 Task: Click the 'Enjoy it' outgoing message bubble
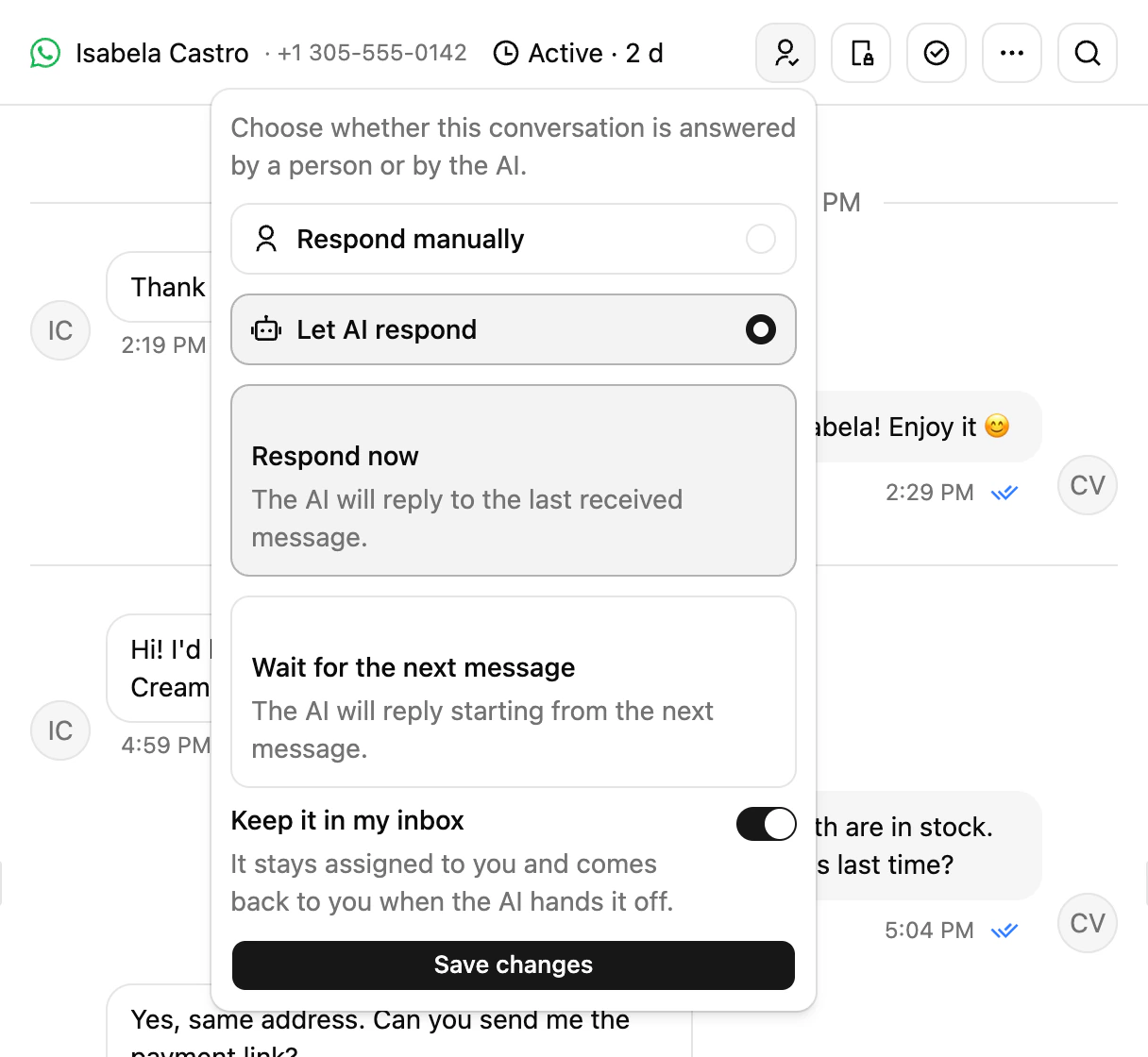928,427
